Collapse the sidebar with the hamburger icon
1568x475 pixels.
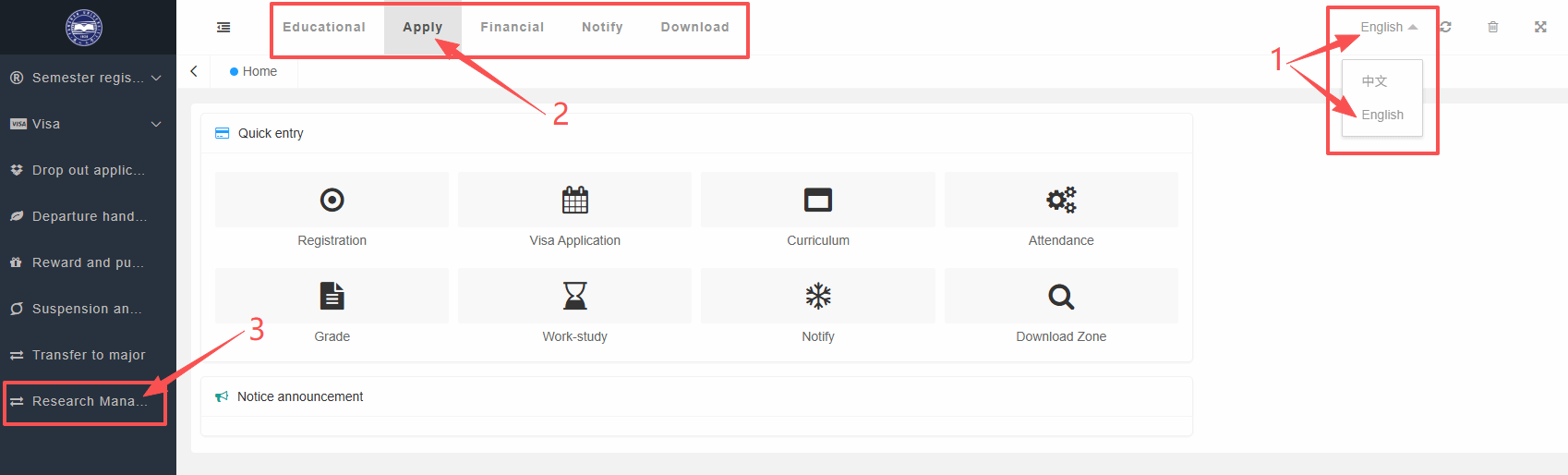point(223,27)
